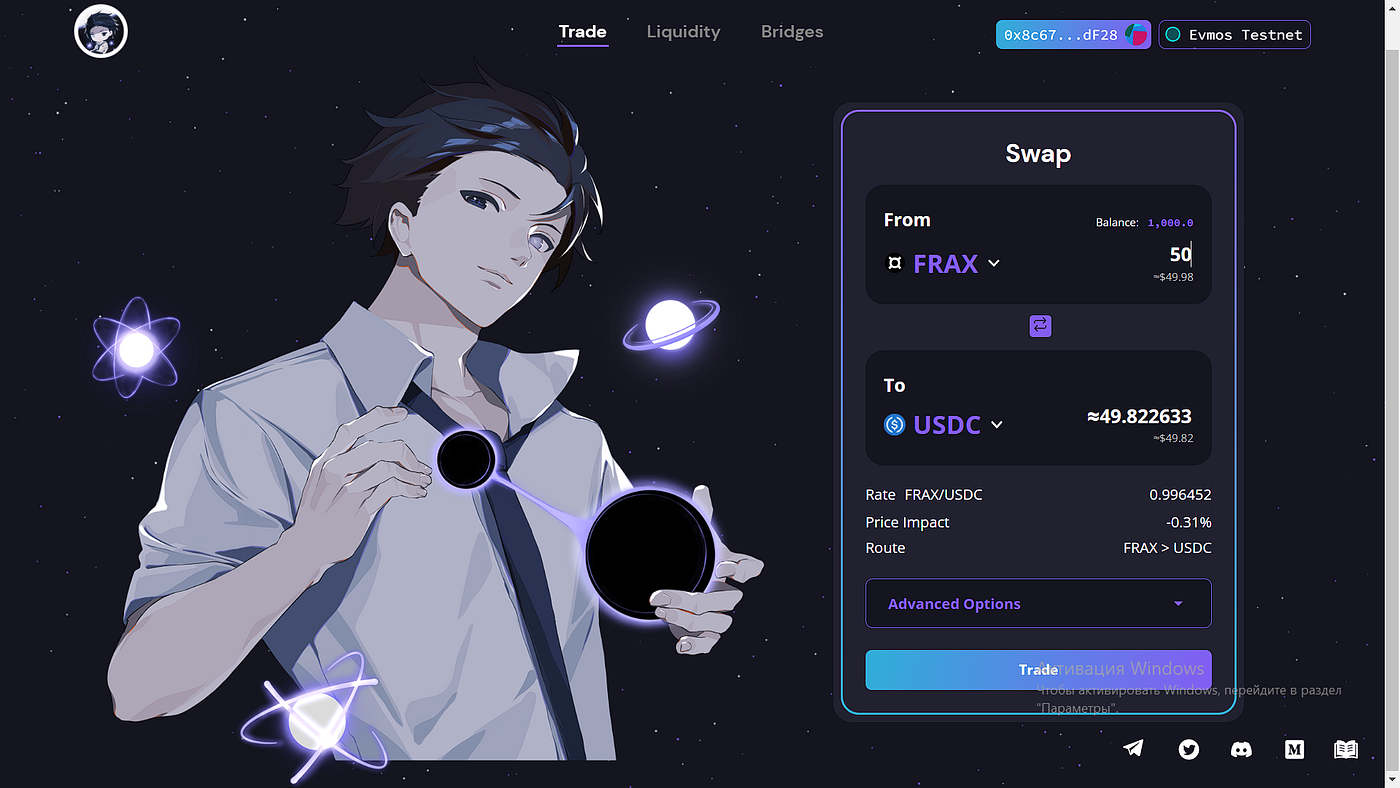Open the Medium icon link
1400x788 pixels.
(x=1294, y=748)
